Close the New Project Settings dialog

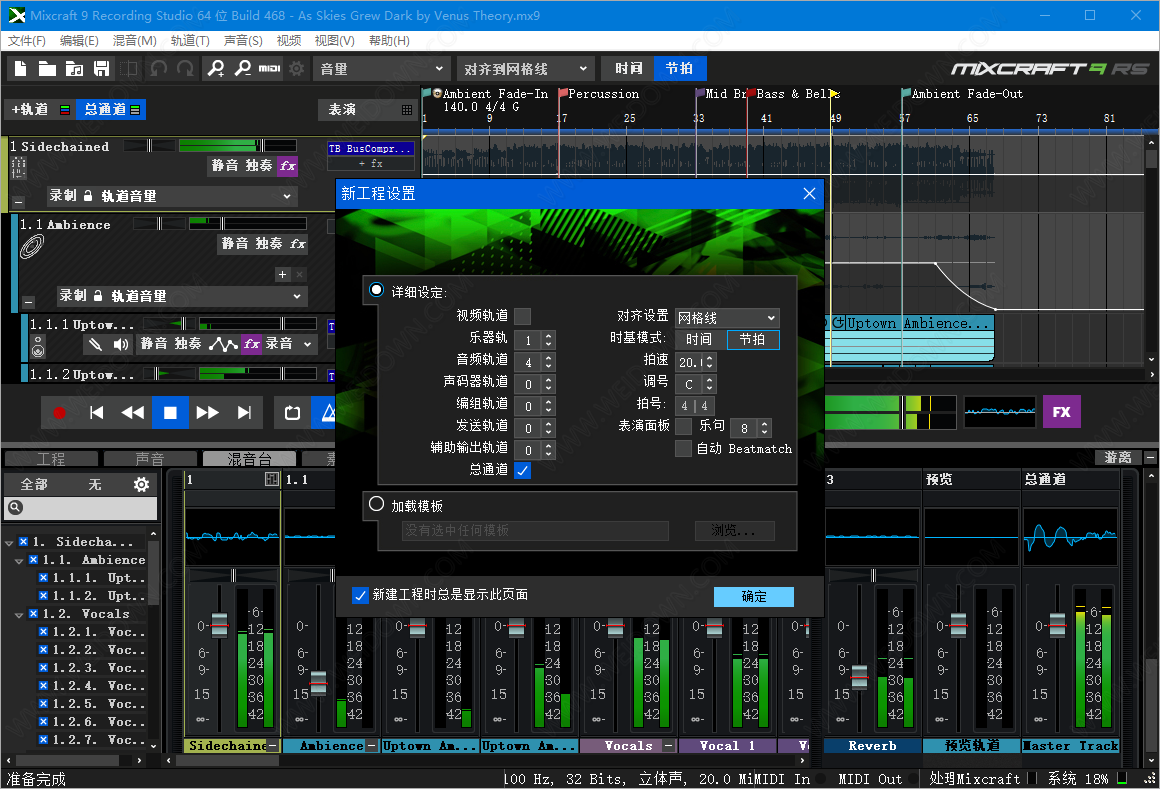click(x=809, y=194)
